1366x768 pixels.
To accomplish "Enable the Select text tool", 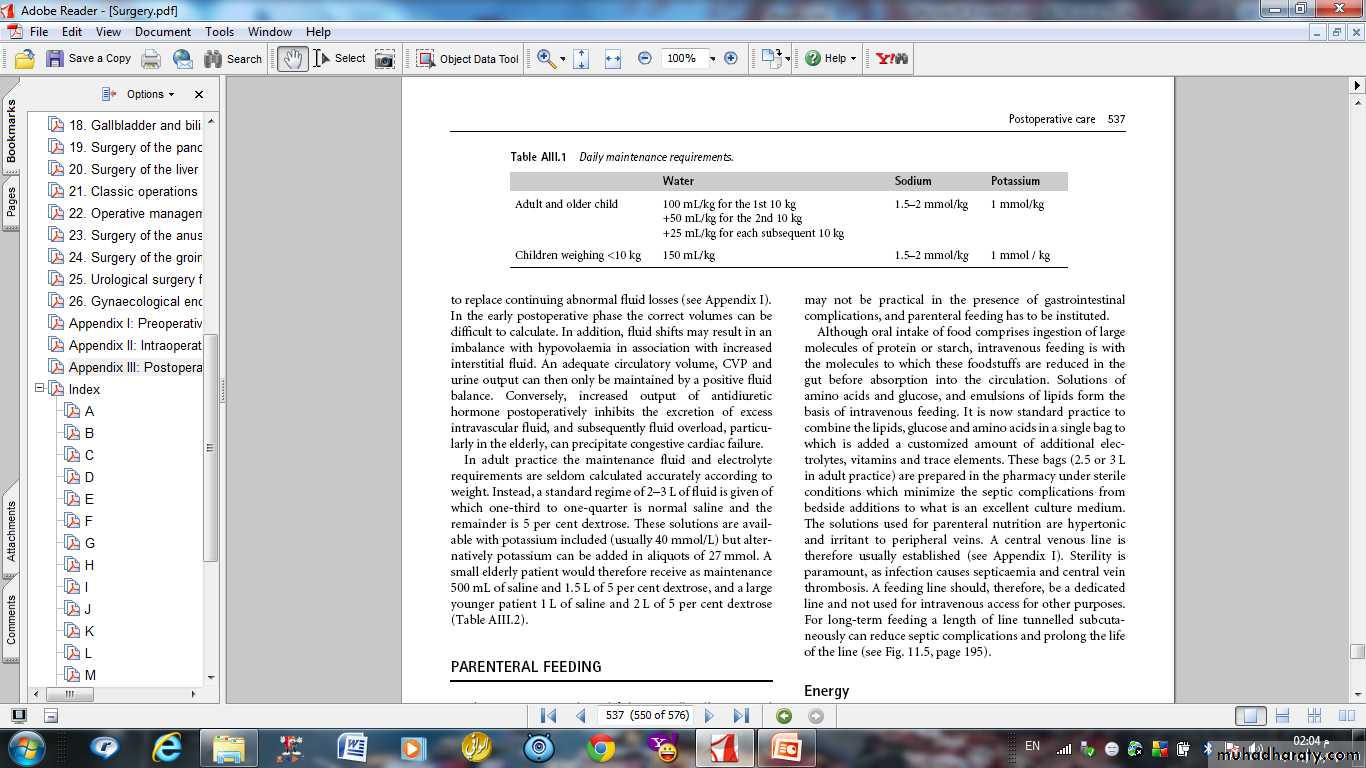I will [340, 59].
